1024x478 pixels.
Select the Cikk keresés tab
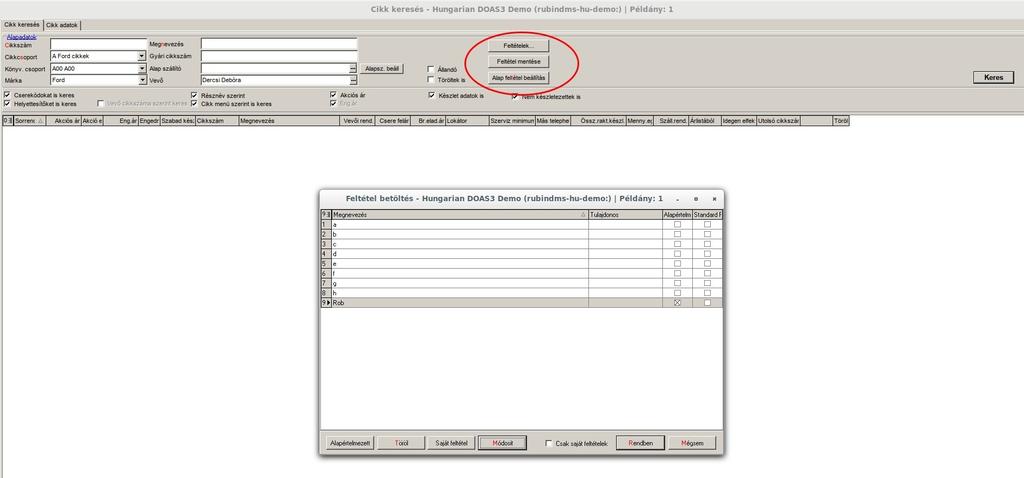tap(22, 25)
